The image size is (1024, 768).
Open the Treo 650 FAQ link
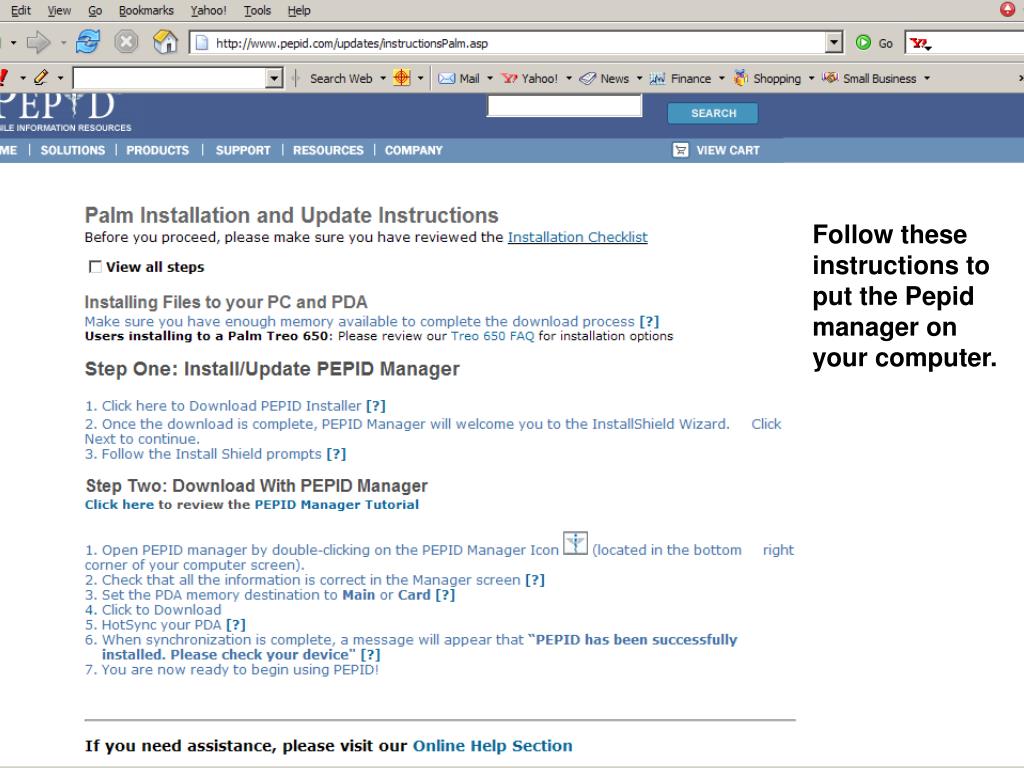coord(492,336)
